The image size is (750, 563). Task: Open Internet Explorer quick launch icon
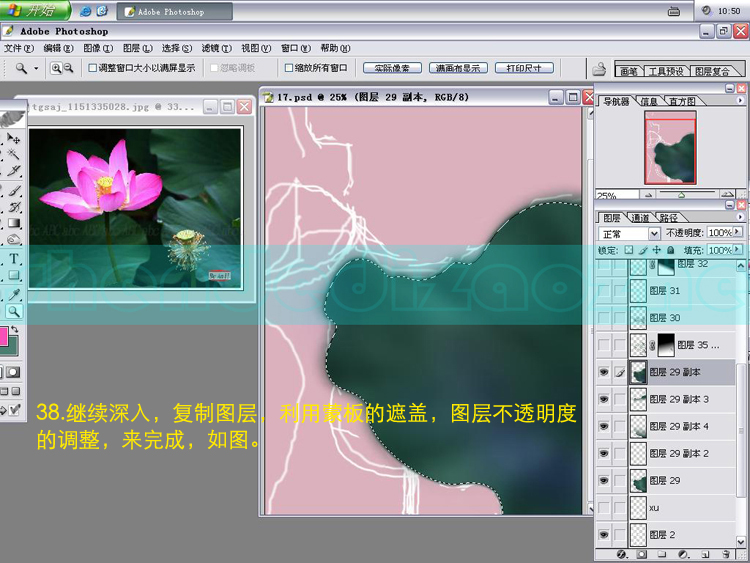pos(86,11)
